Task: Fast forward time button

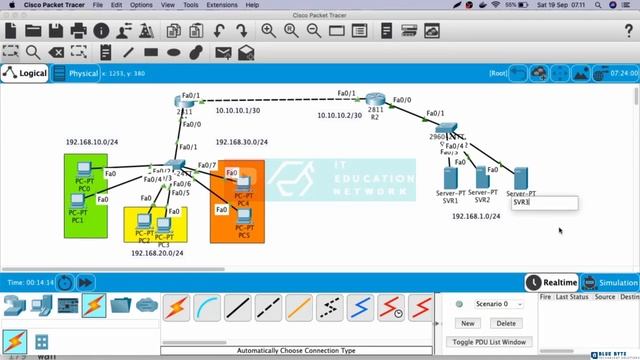Action: (x=85, y=282)
